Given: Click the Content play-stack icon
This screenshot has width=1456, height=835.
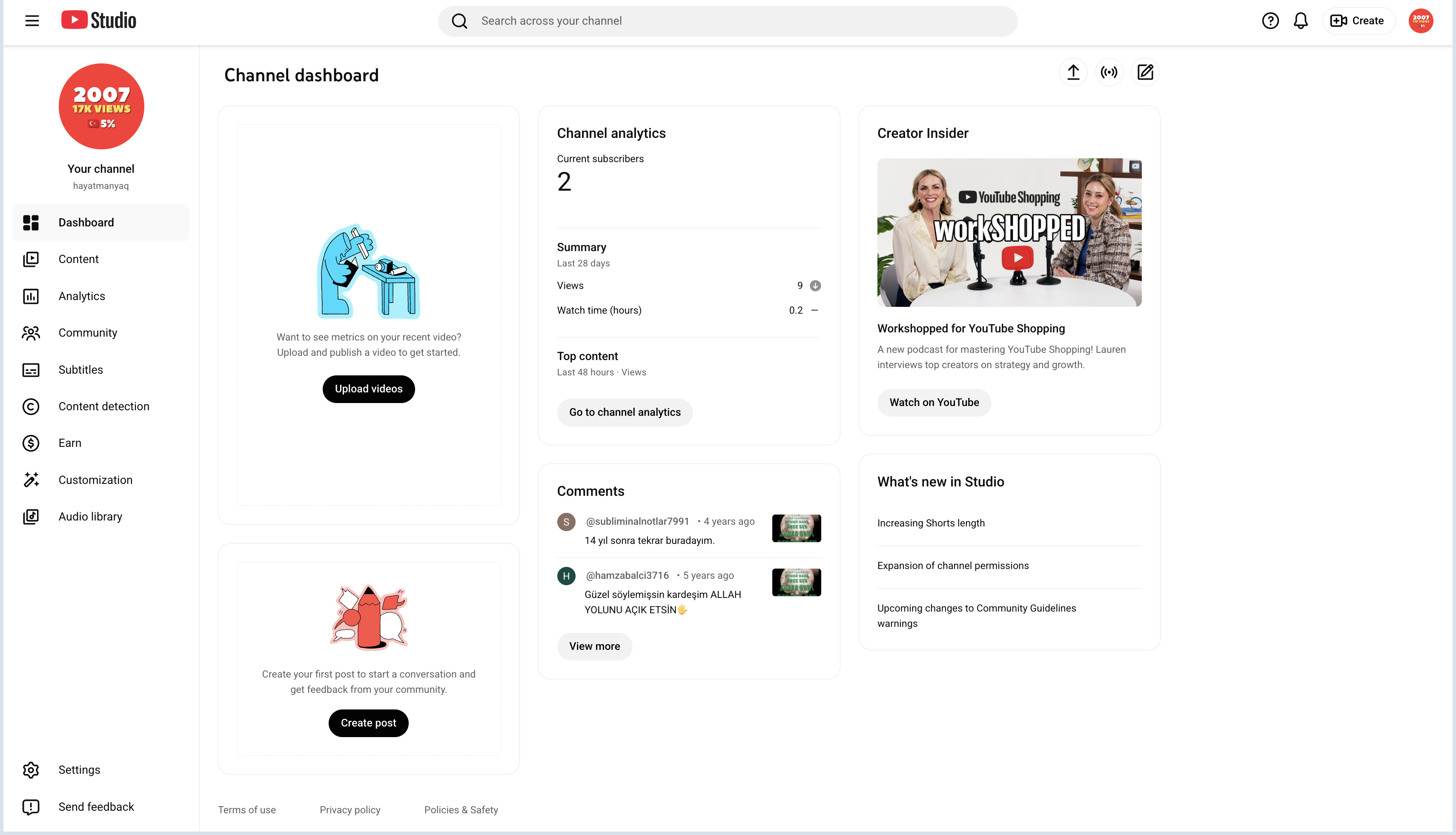Looking at the screenshot, I should [31, 259].
